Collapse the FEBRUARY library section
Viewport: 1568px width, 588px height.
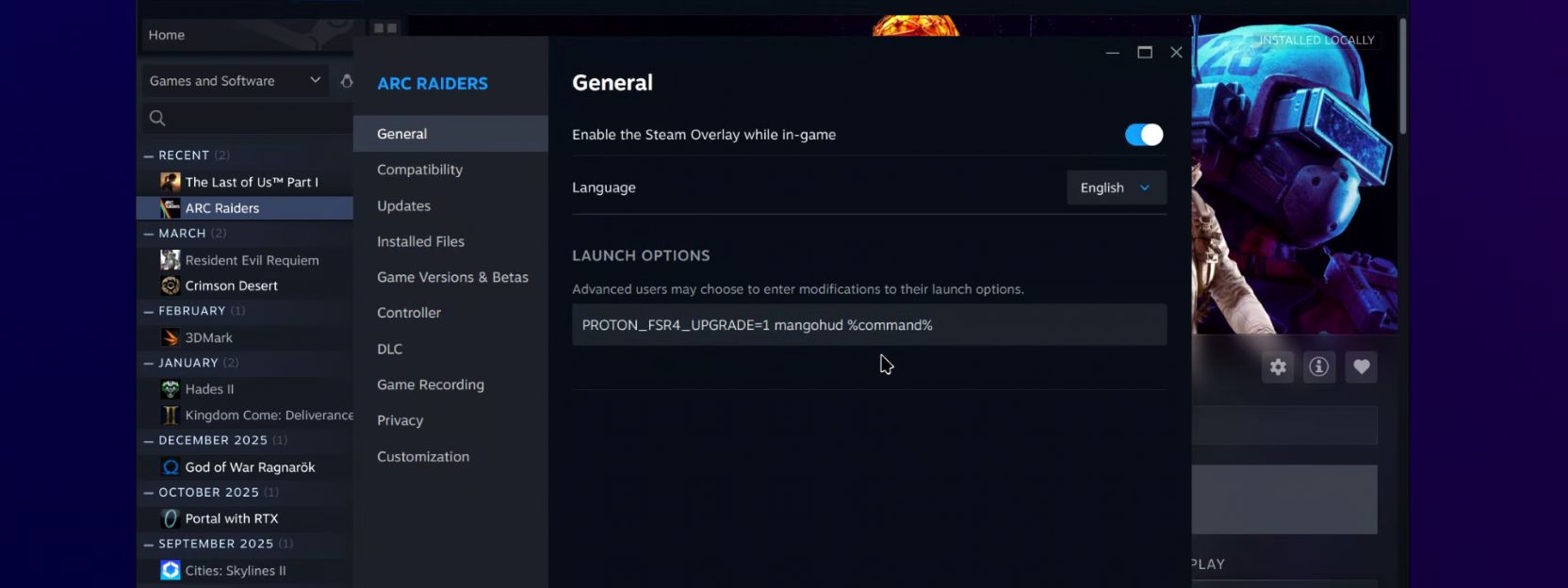tap(148, 311)
